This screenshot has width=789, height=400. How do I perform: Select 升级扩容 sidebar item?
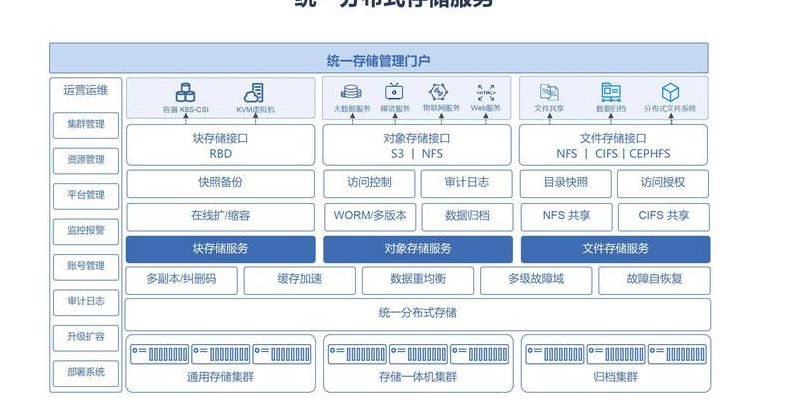[86, 338]
